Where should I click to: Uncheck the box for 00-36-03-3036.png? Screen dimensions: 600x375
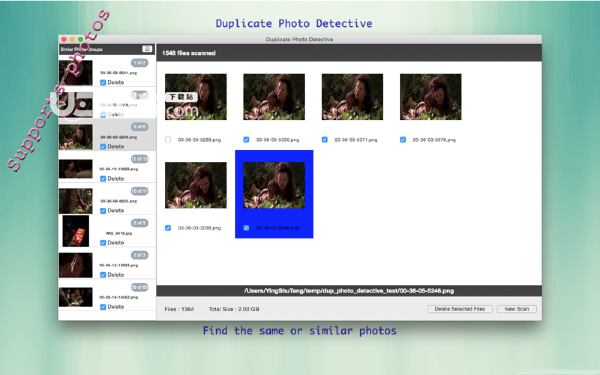point(168,228)
